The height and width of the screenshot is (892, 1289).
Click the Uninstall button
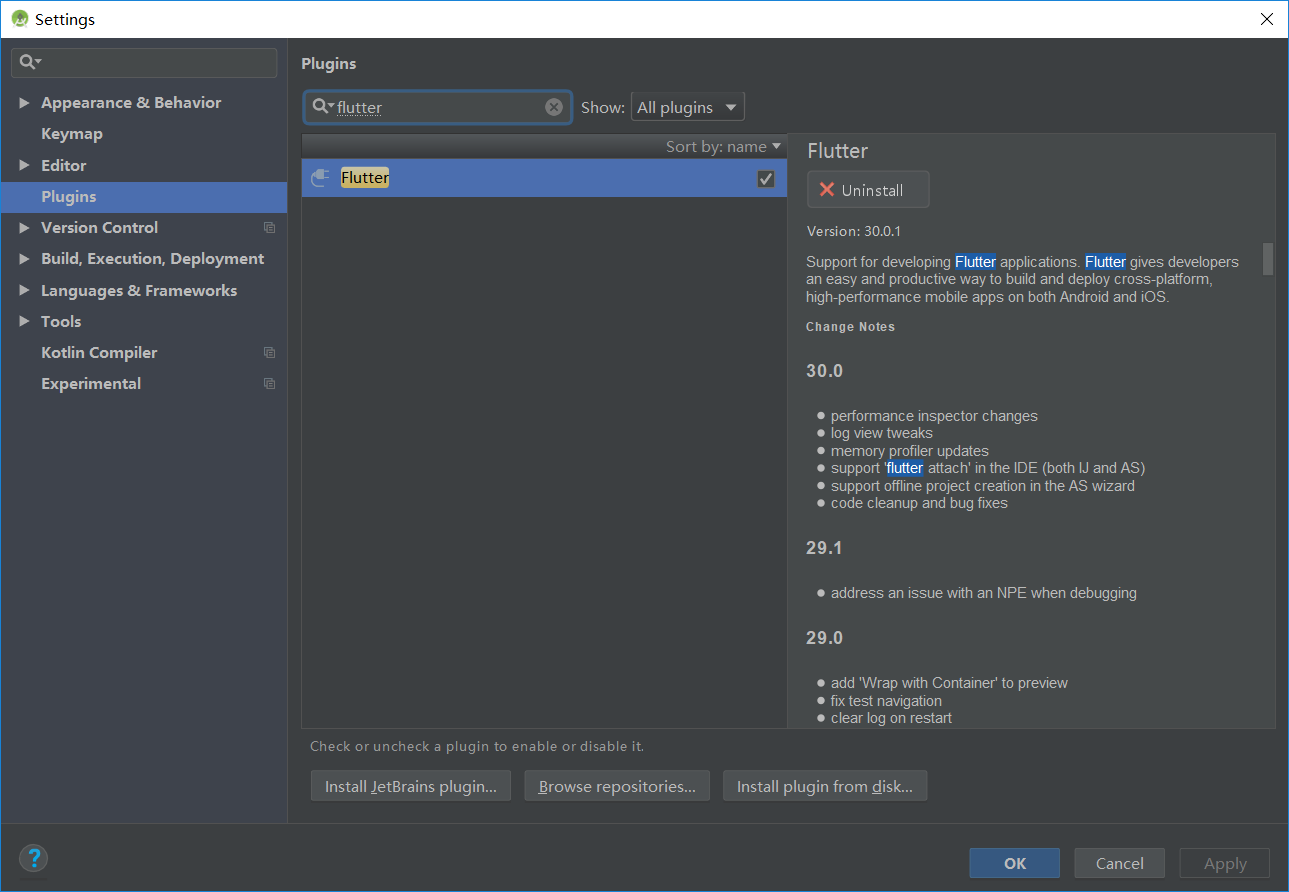[x=868, y=190]
